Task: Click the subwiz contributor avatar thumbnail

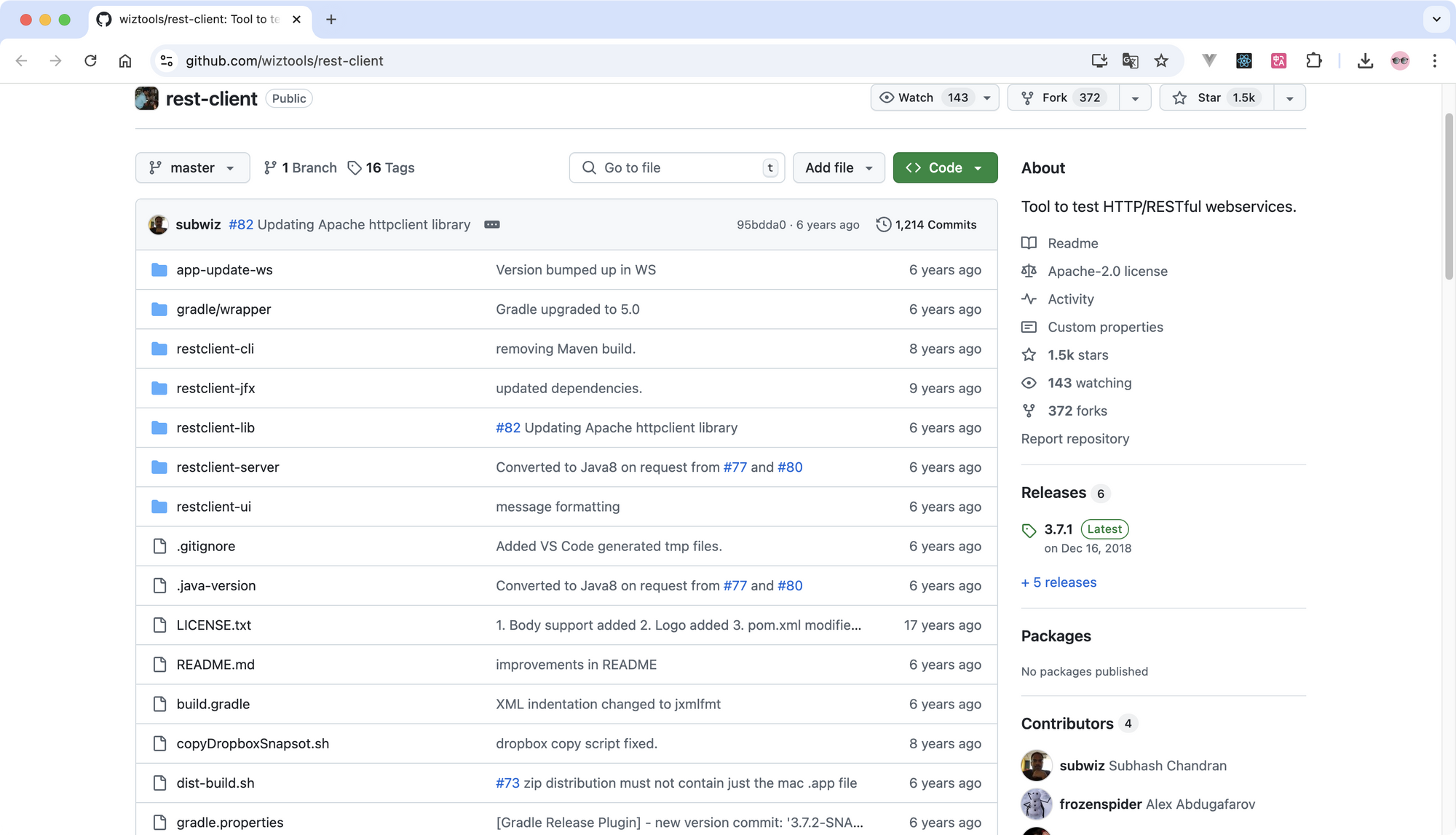Action: (1036, 765)
